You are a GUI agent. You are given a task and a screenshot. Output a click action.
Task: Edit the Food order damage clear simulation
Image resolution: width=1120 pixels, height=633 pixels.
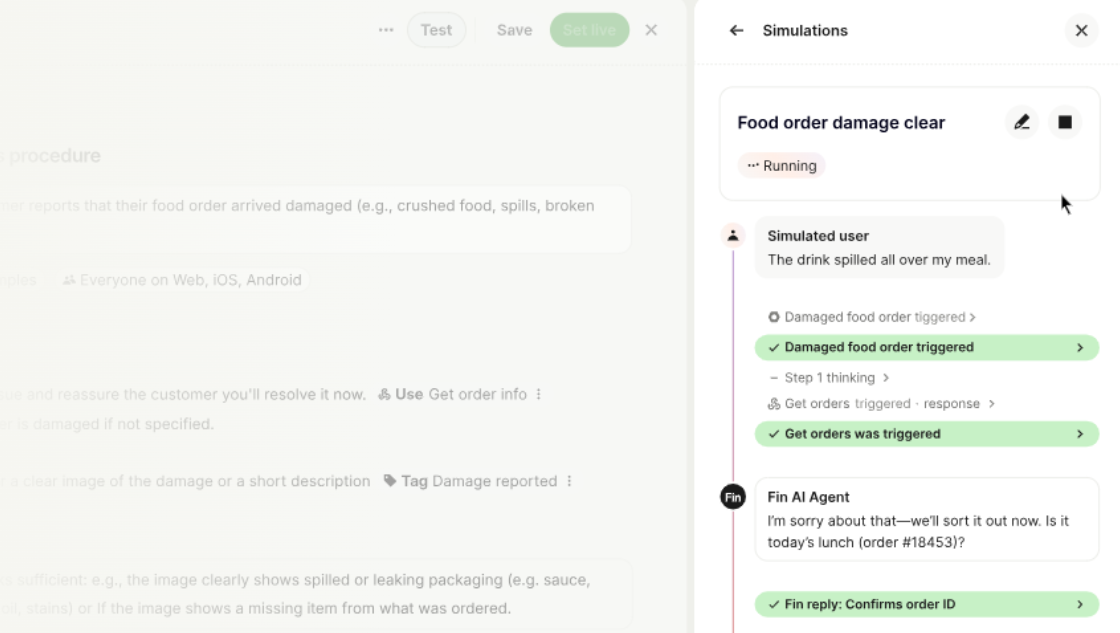click(1022, 122)
